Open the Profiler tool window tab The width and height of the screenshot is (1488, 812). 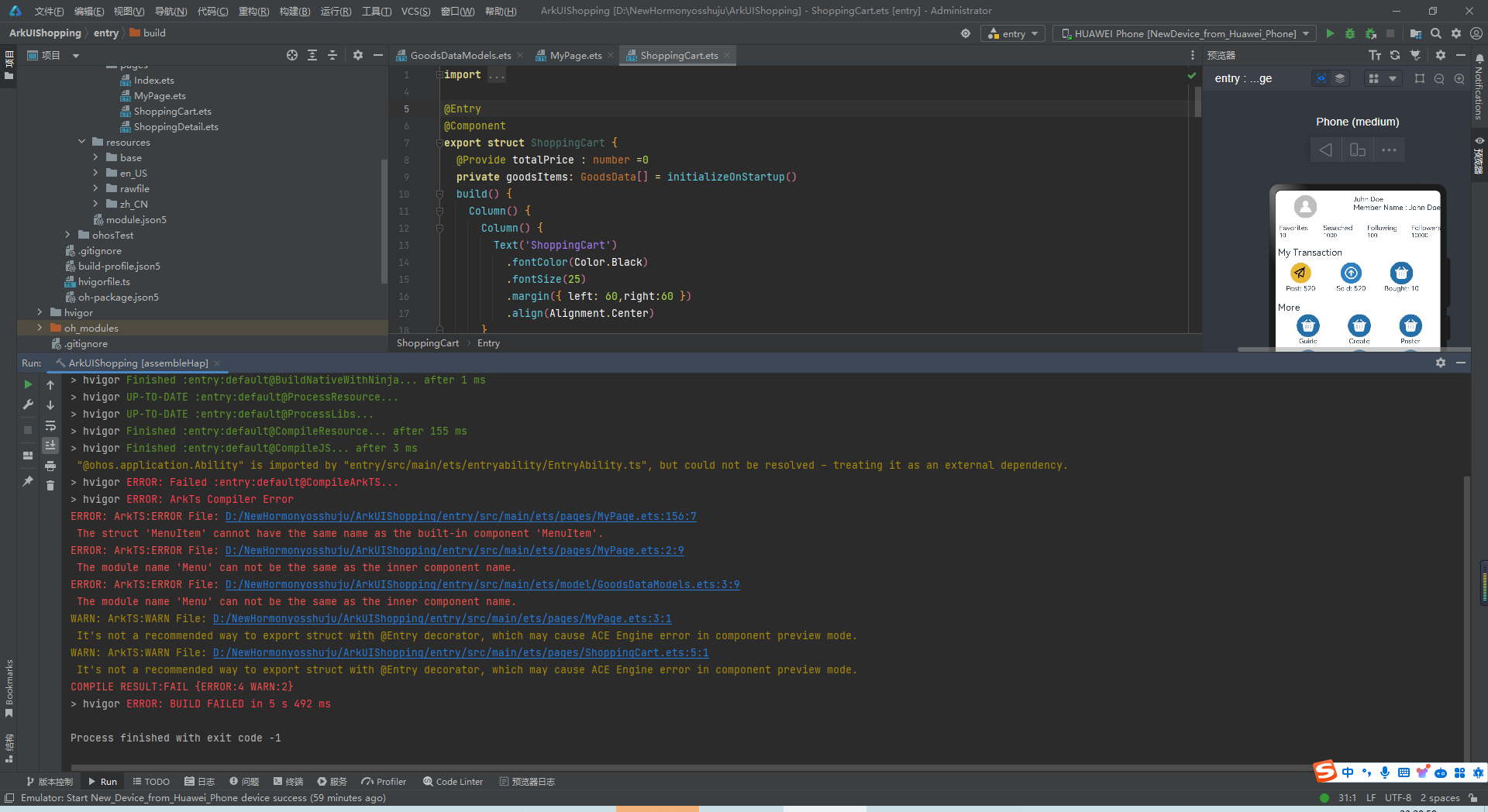(384, 782)
